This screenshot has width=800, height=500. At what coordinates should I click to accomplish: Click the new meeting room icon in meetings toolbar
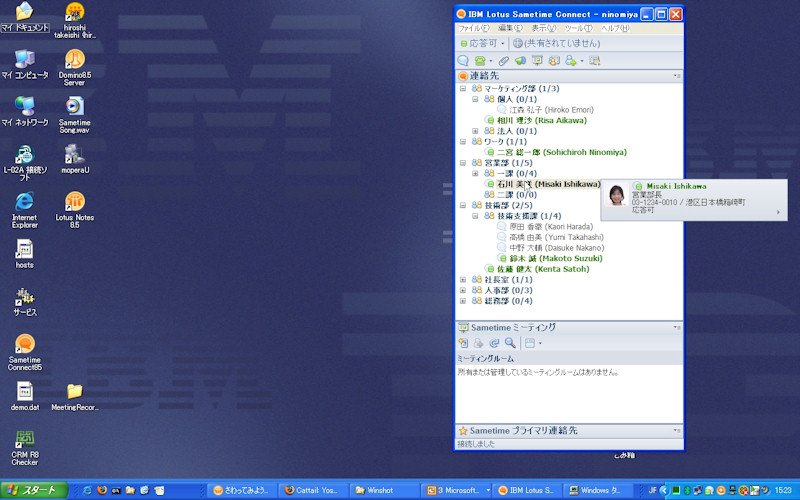(x=463, y=343)
